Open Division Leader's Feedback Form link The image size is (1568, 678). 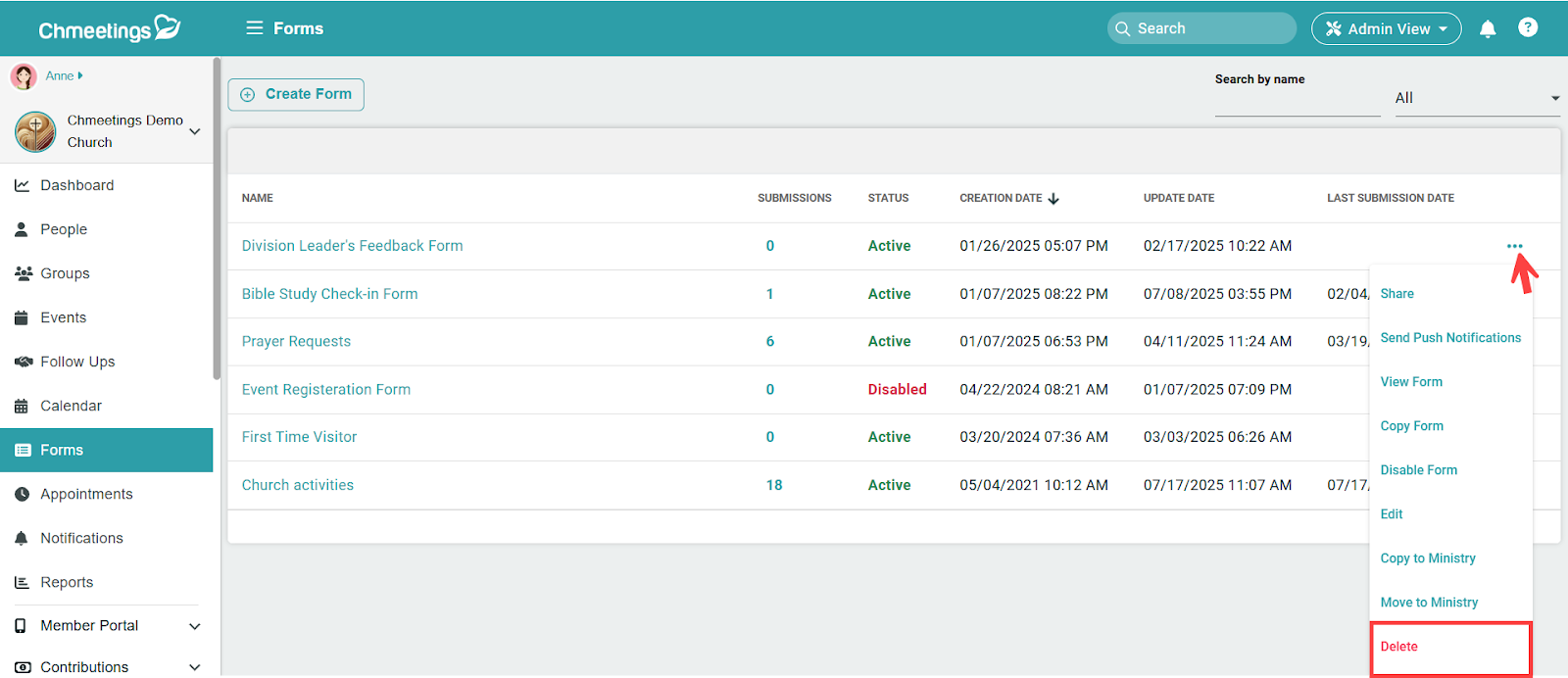pyautogui.click(x=353, y=246)
